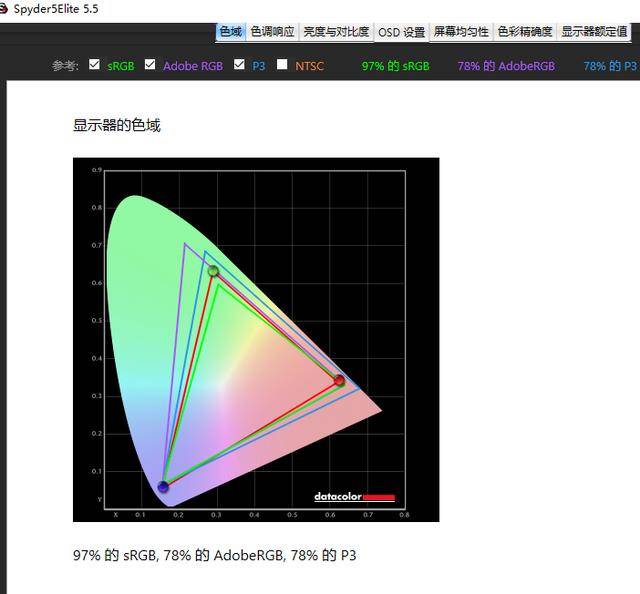Image resolution: width=640 pixels, height=594 pixels.
Task: Uncheck the sRGB reference checkbox
Action: tap(94, 65)
